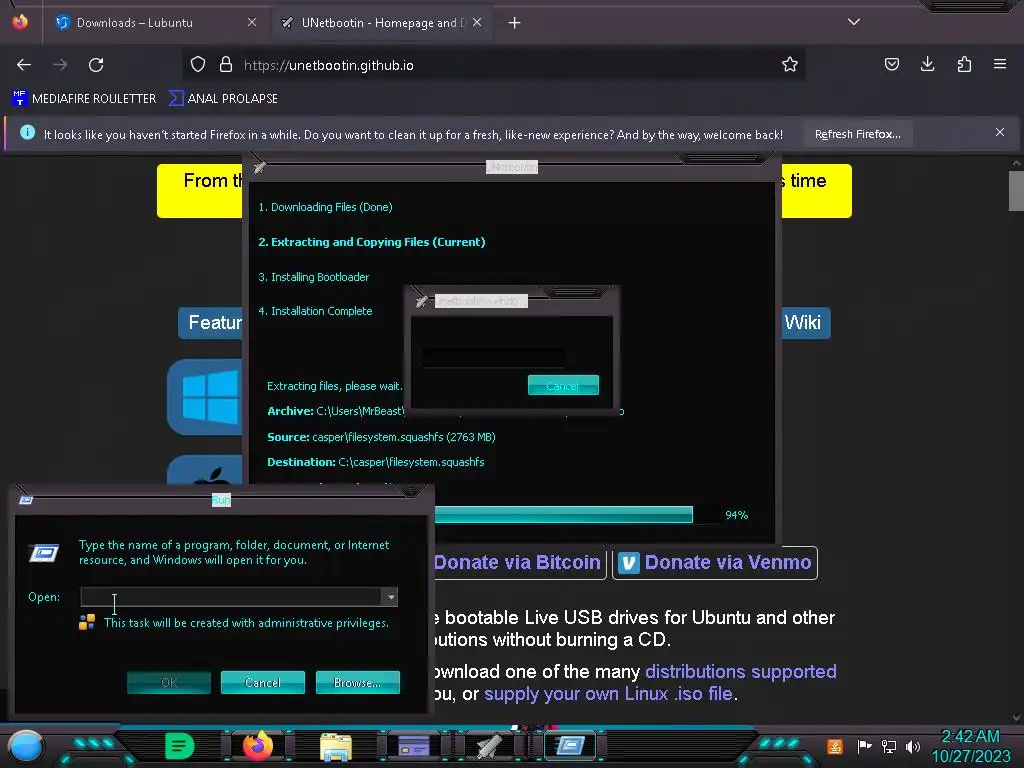The image size is (1024, 768).
Task: Open File Explorer from the taskbar
Action: click(x=336, y=746)
